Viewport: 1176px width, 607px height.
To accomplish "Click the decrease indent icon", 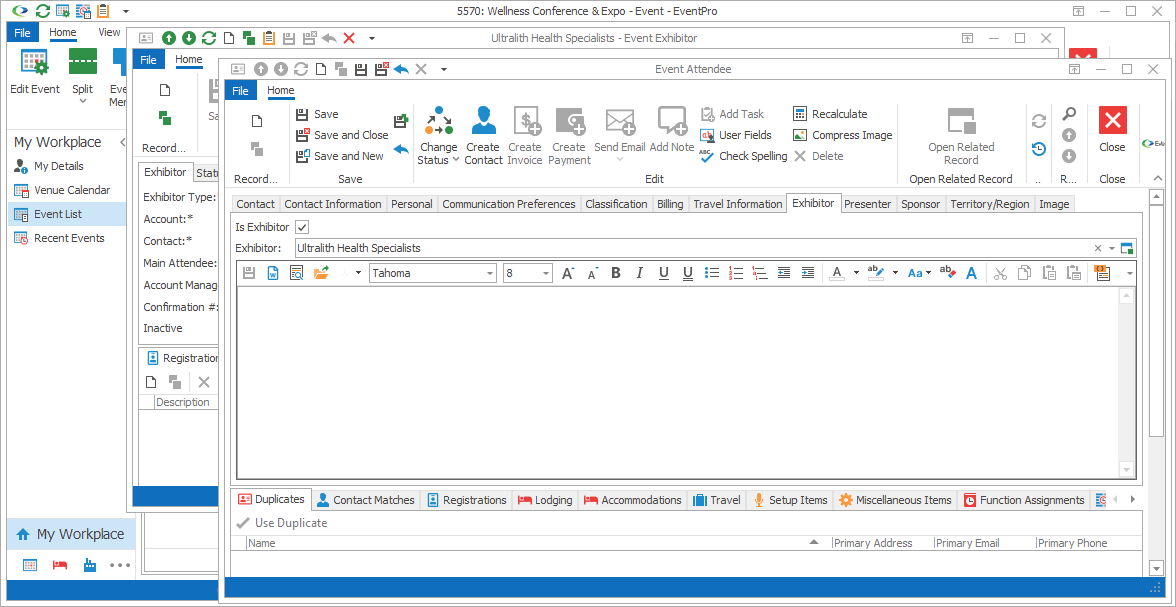I will (784, 274).
